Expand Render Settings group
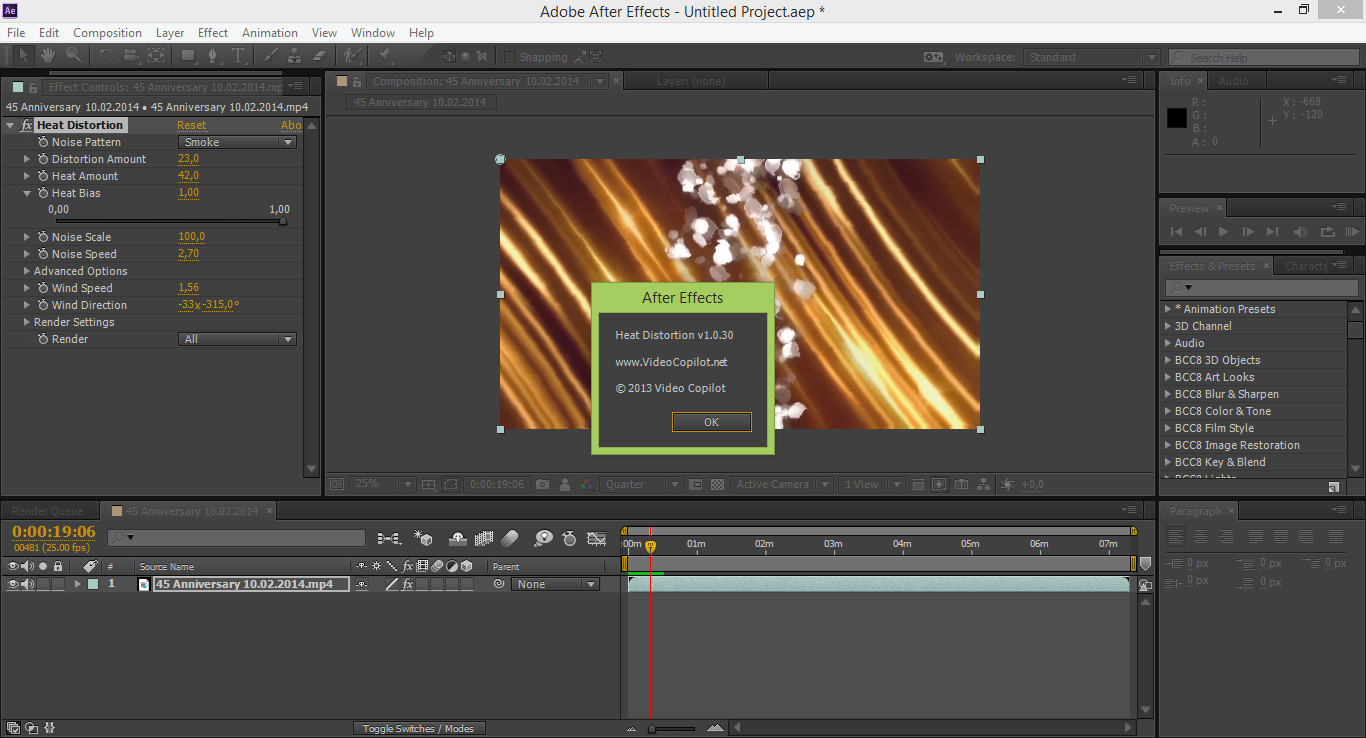This screenshot has height=738, width=1366. pos(27,322)
